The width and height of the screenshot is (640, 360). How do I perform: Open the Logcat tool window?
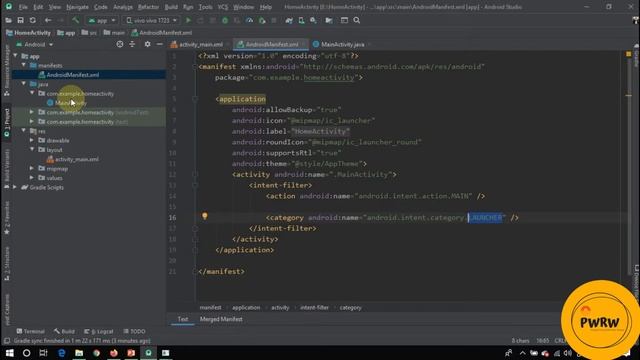tap(99, 331)
